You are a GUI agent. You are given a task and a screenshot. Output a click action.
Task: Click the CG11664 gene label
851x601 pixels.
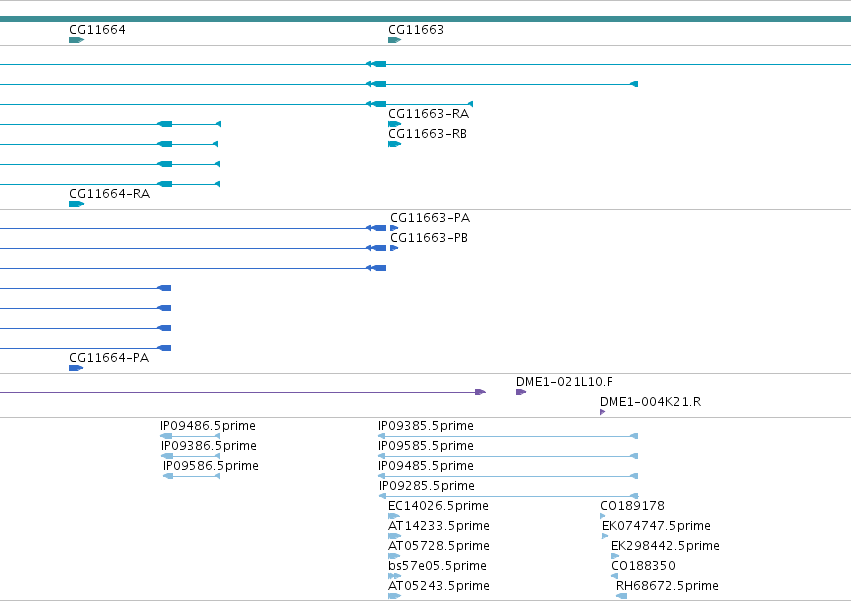97,29
